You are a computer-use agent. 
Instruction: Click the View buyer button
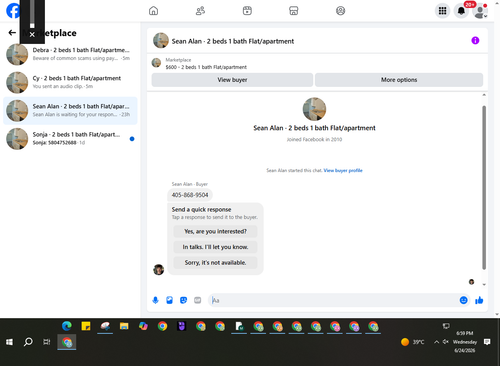point(232,80)
